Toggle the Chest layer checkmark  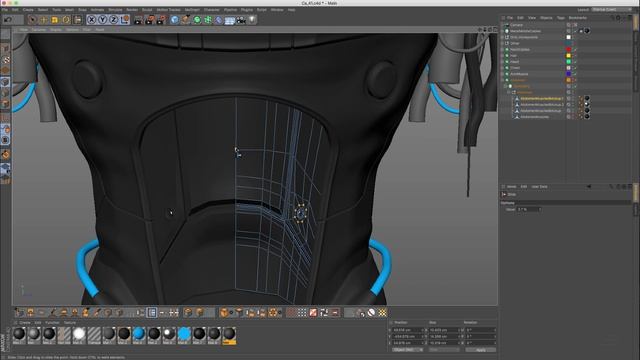click(x=576, y=68)
